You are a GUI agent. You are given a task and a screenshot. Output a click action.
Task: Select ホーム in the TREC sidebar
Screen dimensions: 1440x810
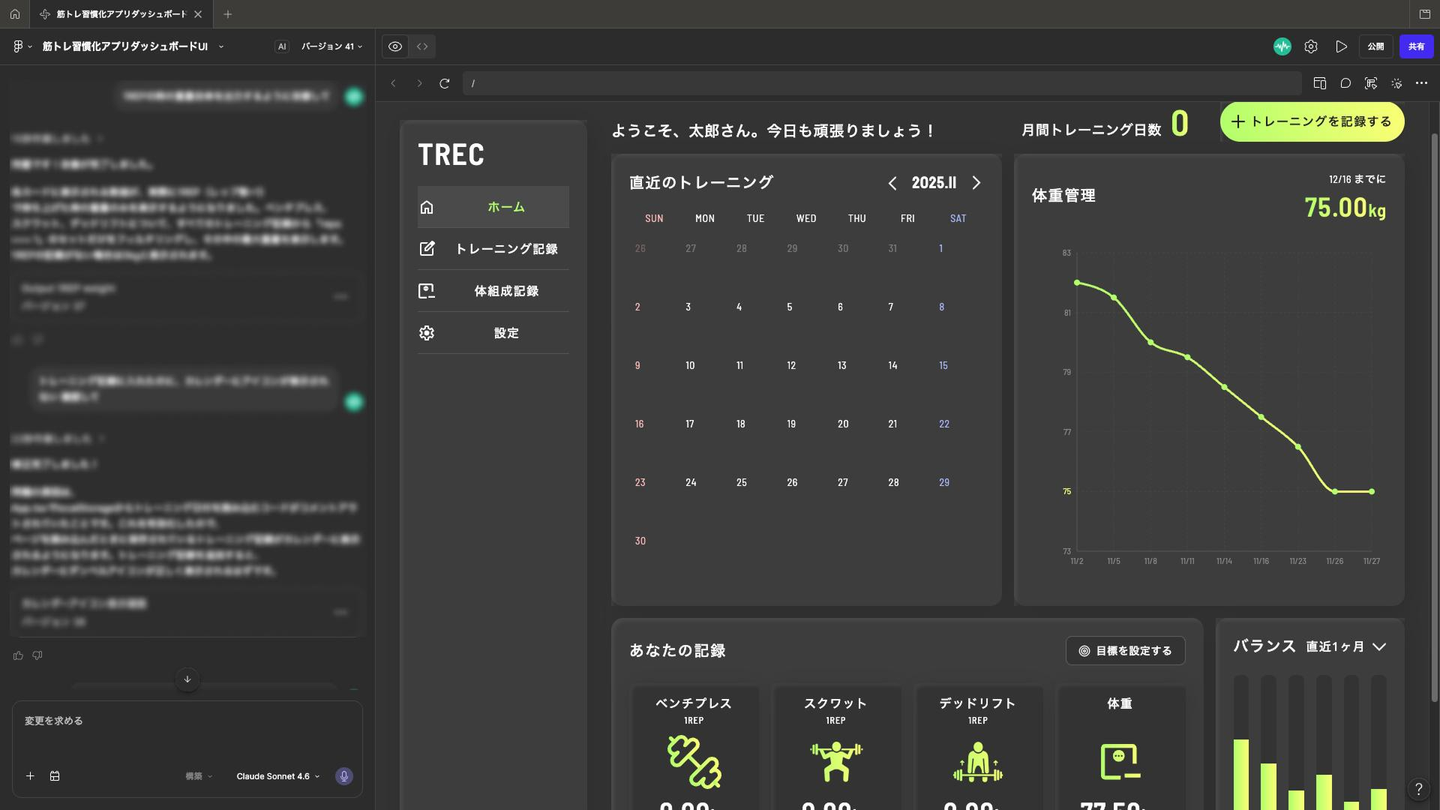pos(493,207)
